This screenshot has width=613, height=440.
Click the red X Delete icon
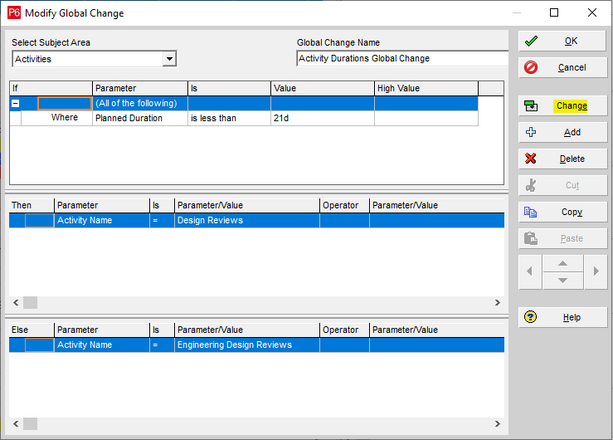[x=531, y=158]
